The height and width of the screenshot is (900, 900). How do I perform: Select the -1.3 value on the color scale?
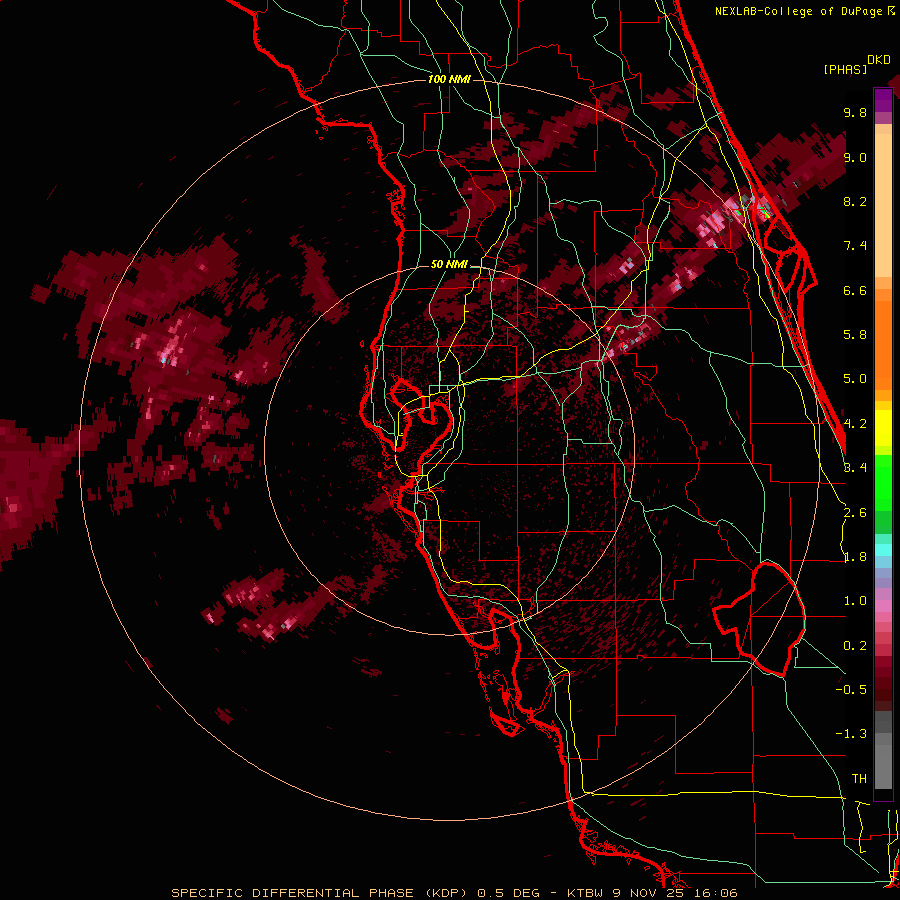851,734
